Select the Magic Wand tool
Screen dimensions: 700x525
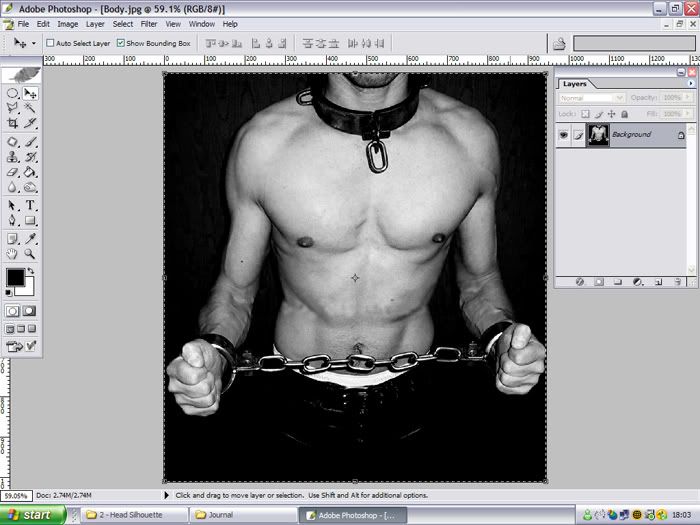coord(30,108)
